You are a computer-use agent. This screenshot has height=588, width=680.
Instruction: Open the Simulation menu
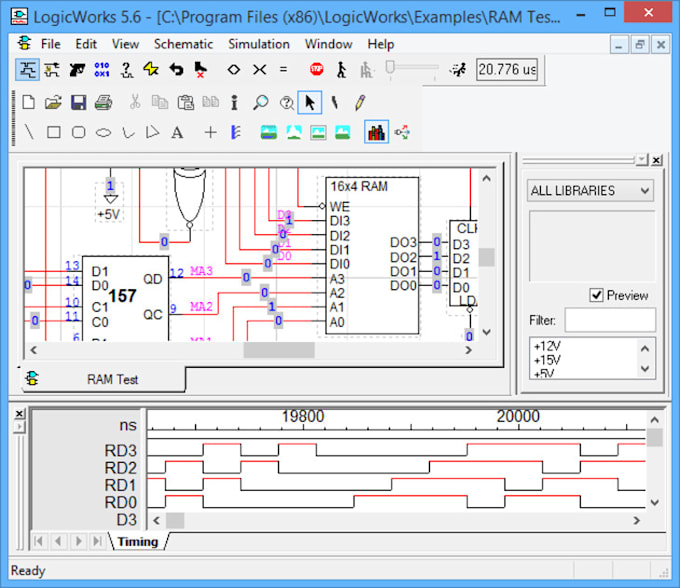click(259, 44)
